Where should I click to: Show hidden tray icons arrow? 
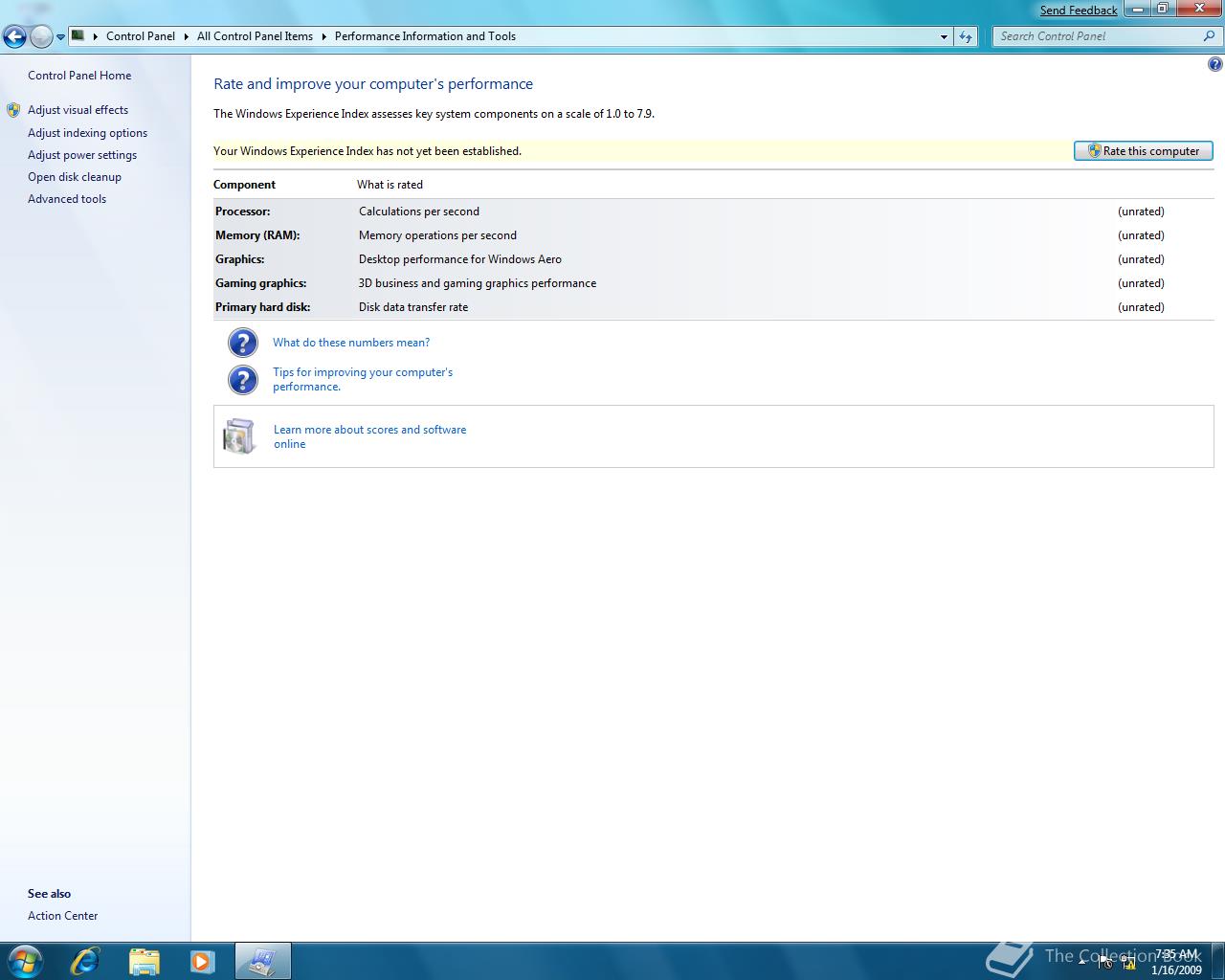pyautogui.click(x=1082, y=961)
